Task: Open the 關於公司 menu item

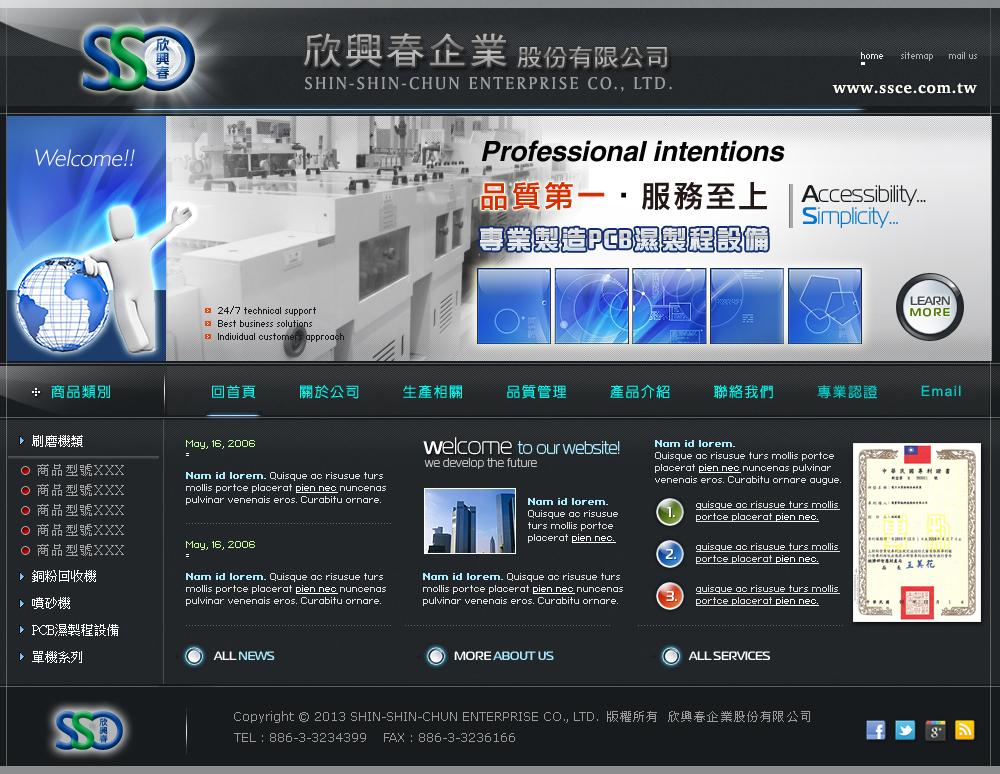Action: click(x=330, y=392)
